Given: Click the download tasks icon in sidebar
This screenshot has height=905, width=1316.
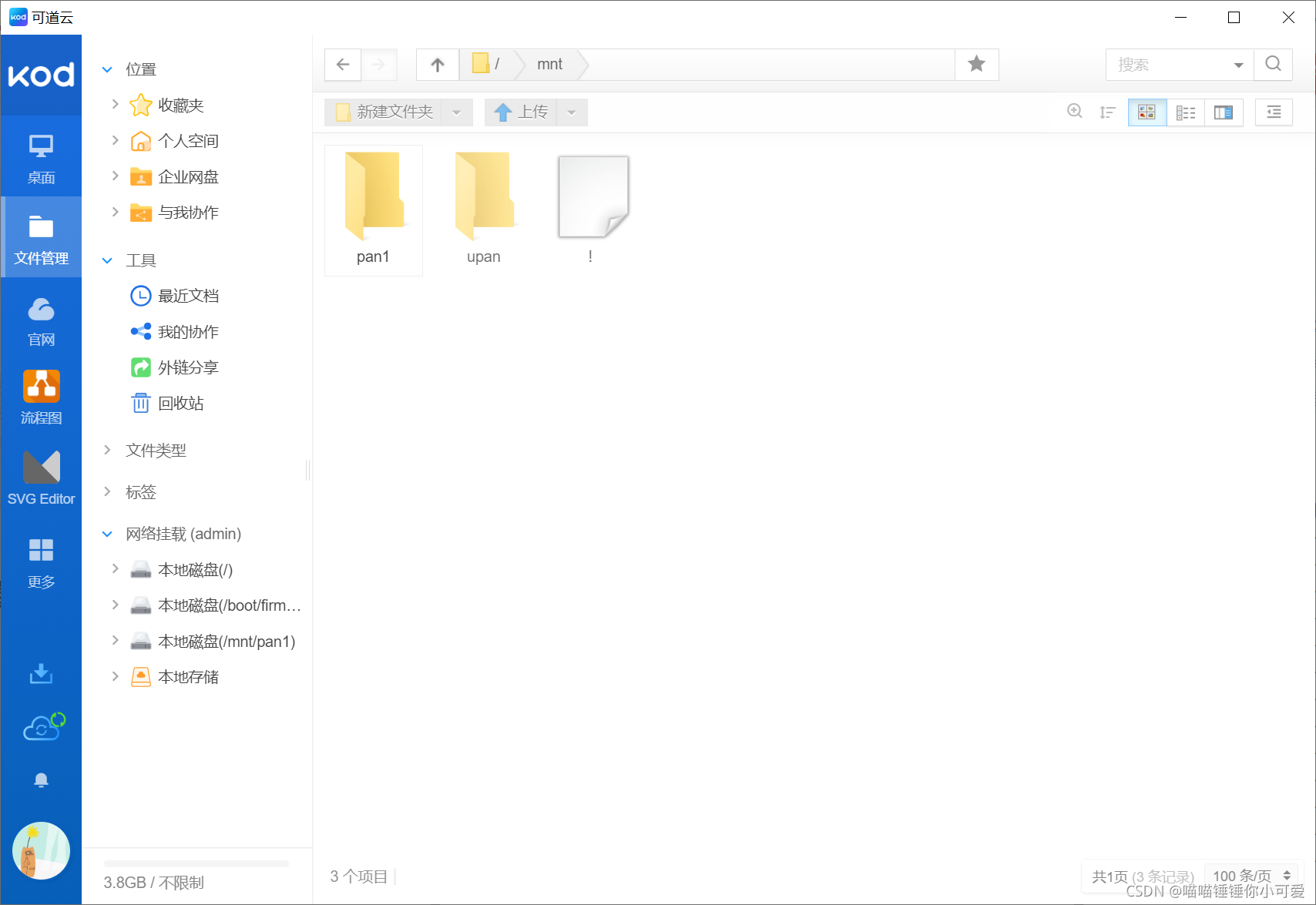Looking at the screenshot, I should (x=41, y=674).
